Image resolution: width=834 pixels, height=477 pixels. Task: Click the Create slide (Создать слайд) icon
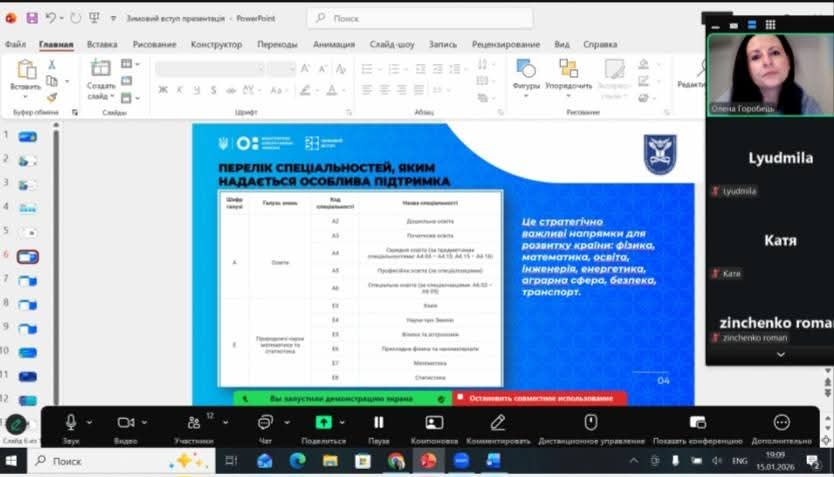[x=101, y=68]
